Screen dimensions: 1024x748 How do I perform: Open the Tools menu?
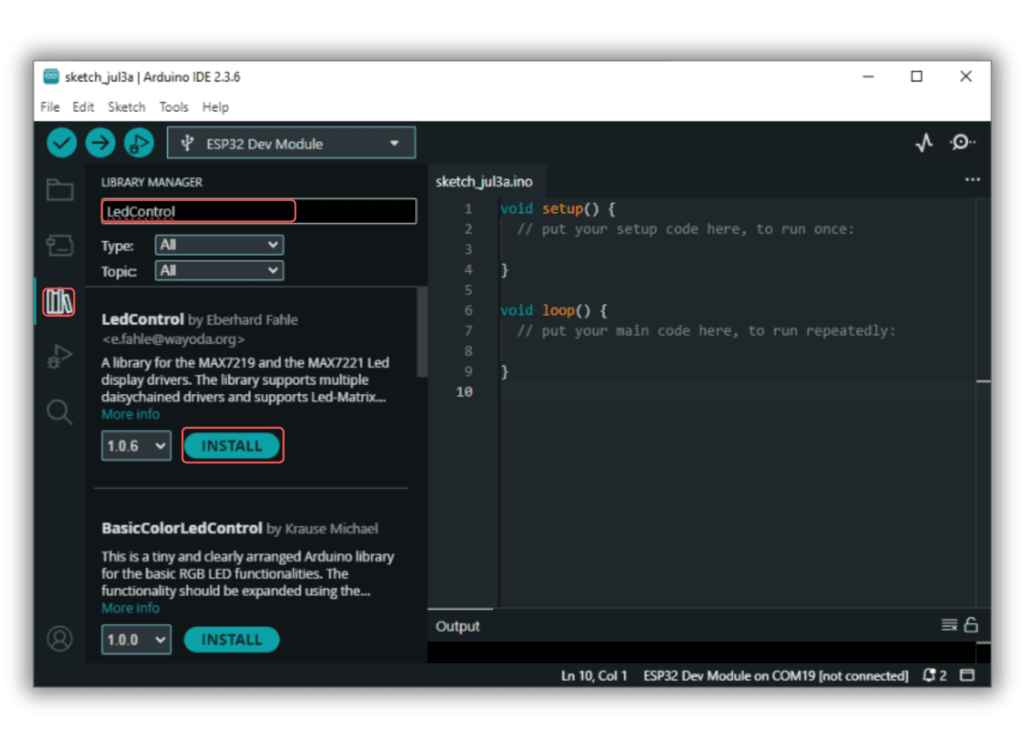[x=174, y=107]
